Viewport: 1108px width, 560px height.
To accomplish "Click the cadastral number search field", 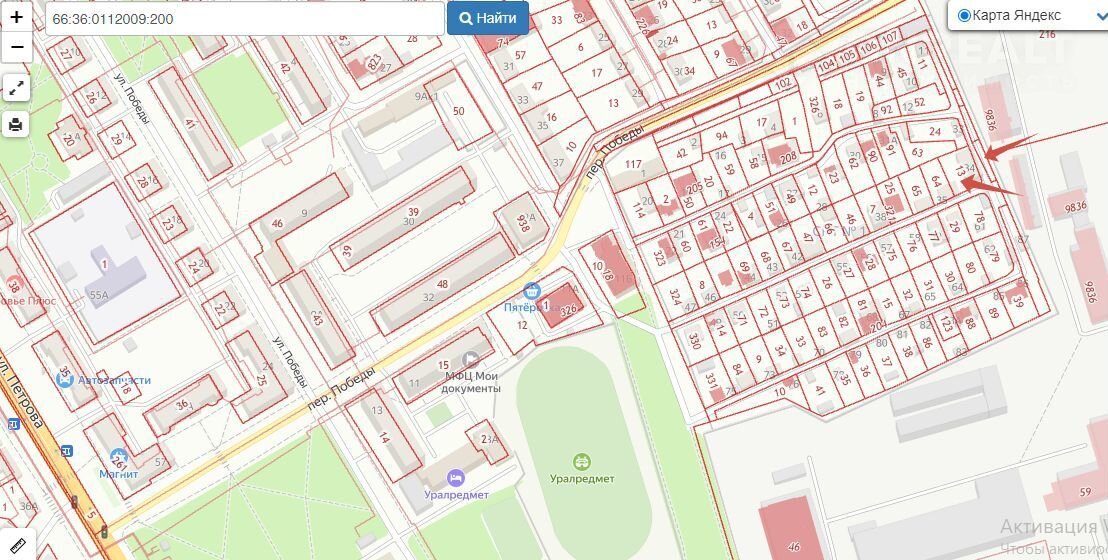I will pyautogui.click(x=244, y=18).
